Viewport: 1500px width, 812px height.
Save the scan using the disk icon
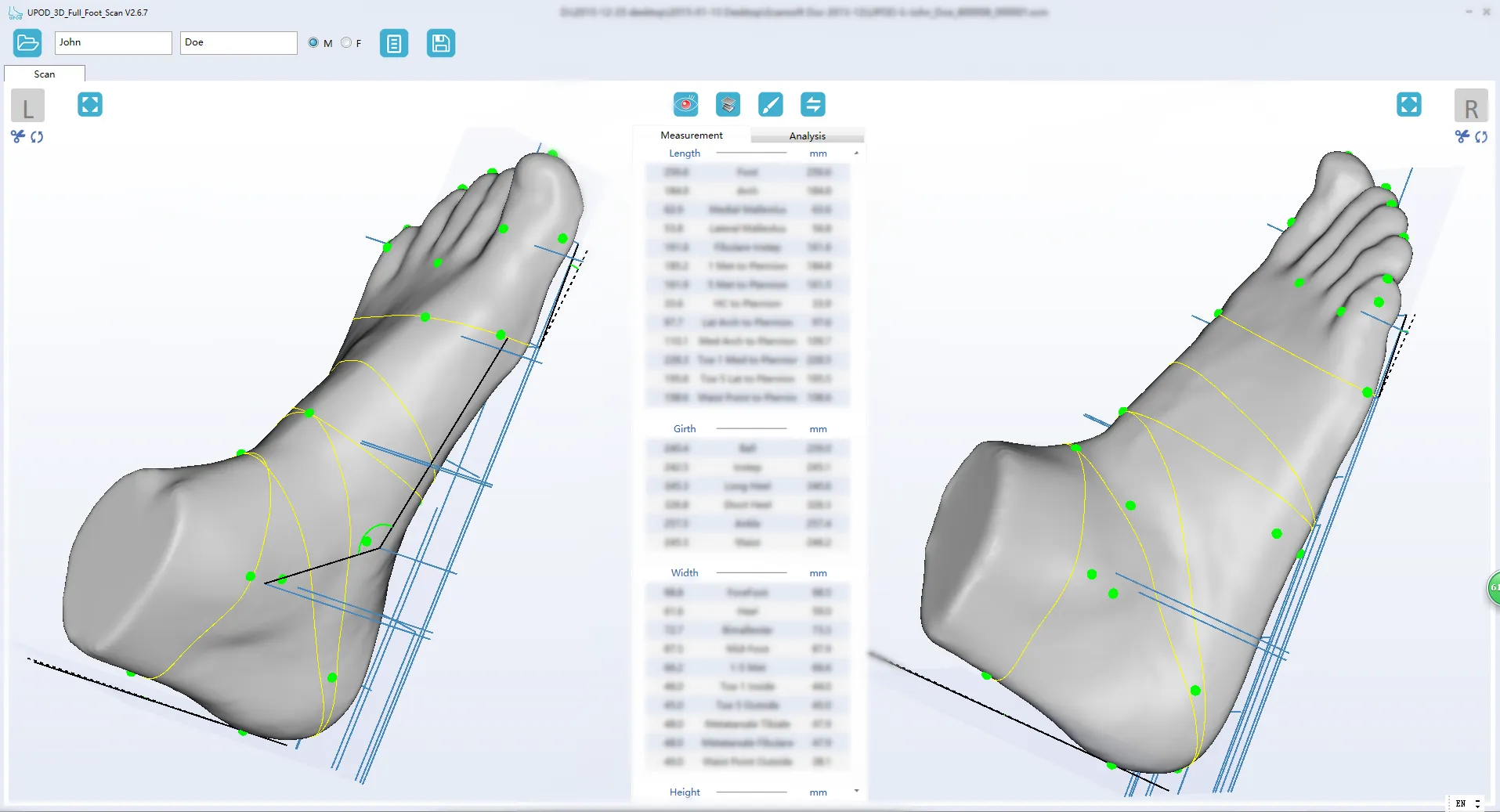441,43
